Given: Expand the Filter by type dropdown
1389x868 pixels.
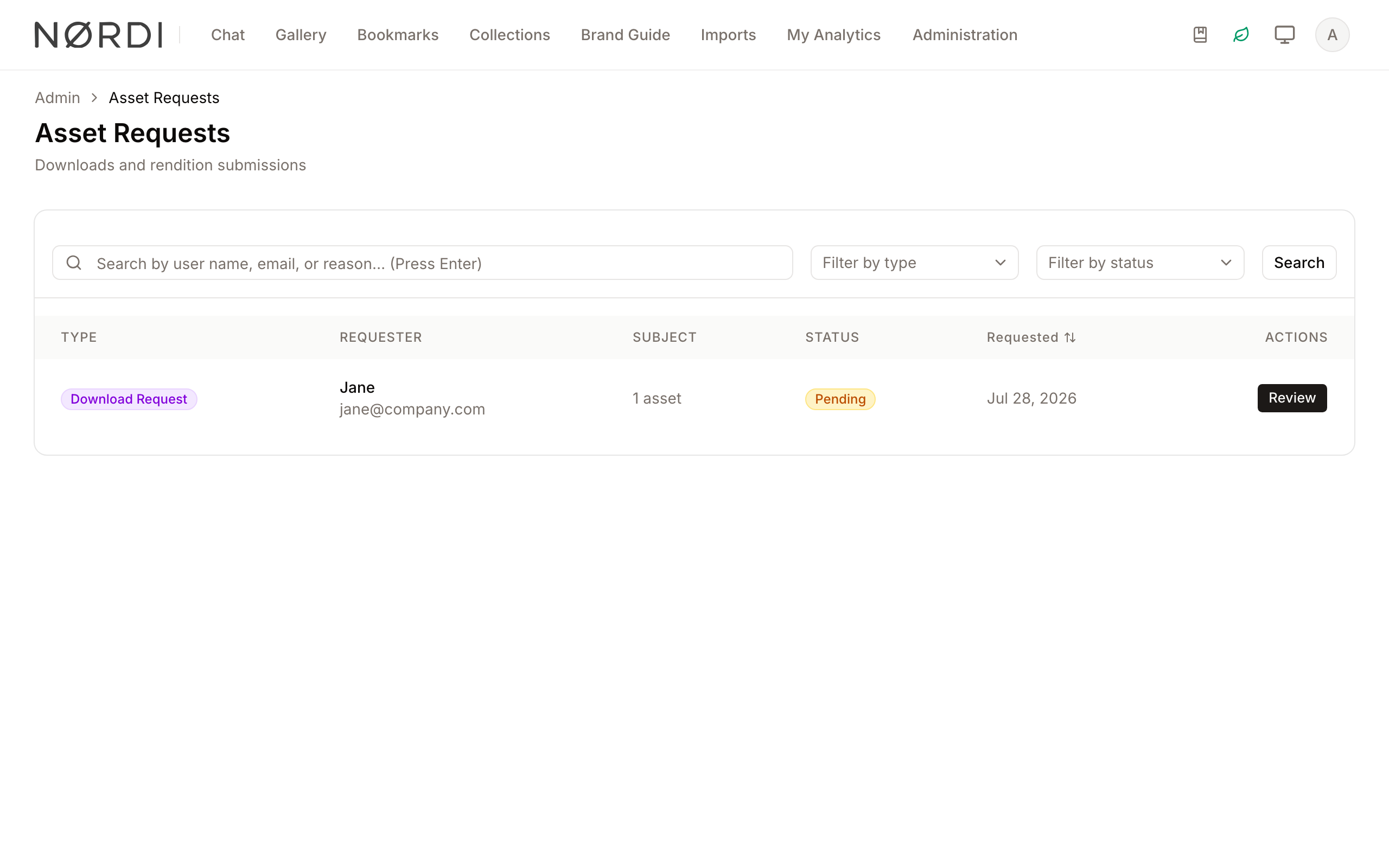Looking at the screenshot, I should [914, 263].
